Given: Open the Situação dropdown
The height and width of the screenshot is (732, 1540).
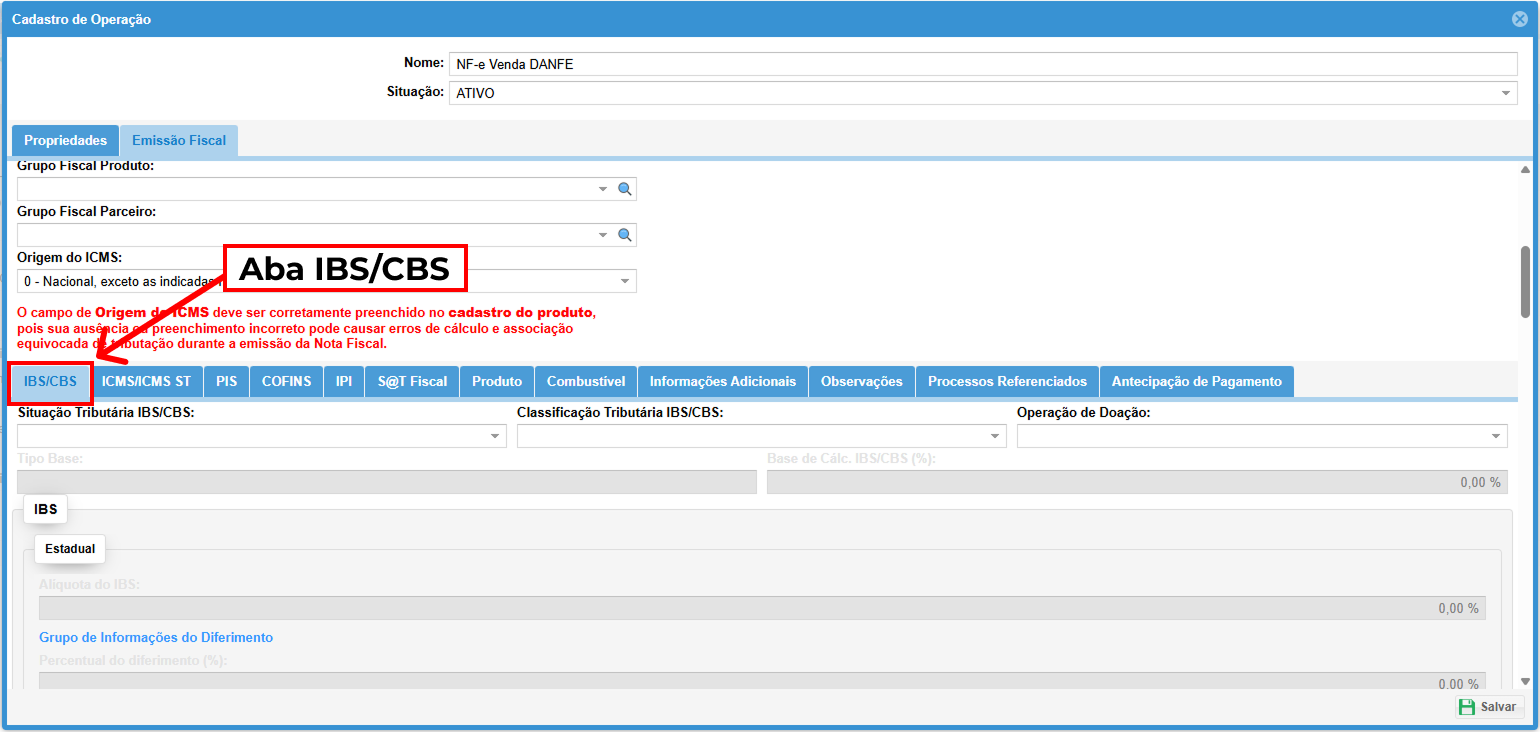Looking at the screenshot, I should pos(1505,93).
